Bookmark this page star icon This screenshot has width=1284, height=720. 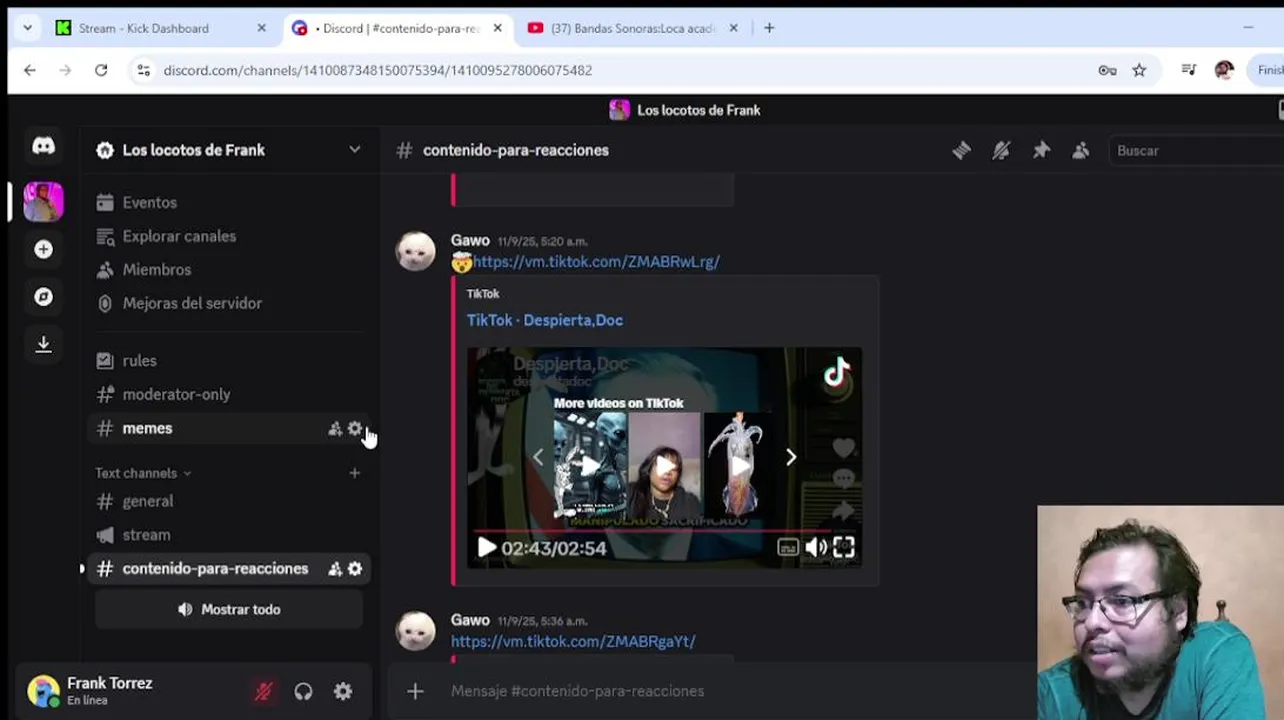point(1139,70)
